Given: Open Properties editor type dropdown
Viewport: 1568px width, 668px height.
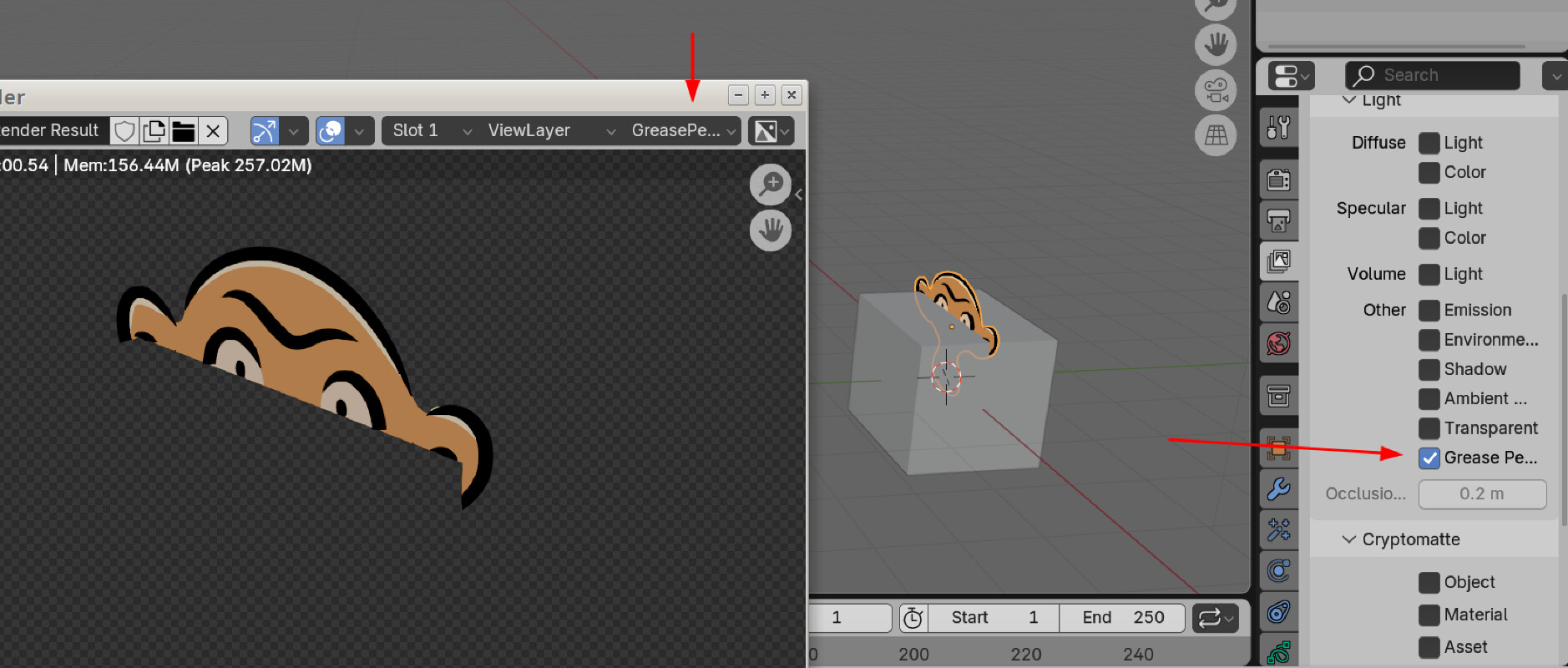Looking at the screenshot, I should 1291,76.
